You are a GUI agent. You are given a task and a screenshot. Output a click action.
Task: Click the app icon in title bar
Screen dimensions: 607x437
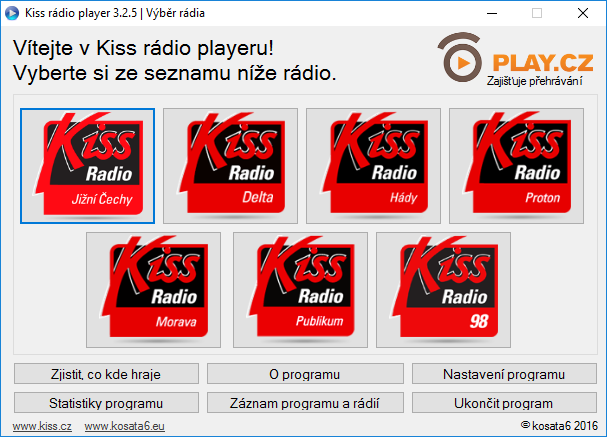tap(12, 13)
